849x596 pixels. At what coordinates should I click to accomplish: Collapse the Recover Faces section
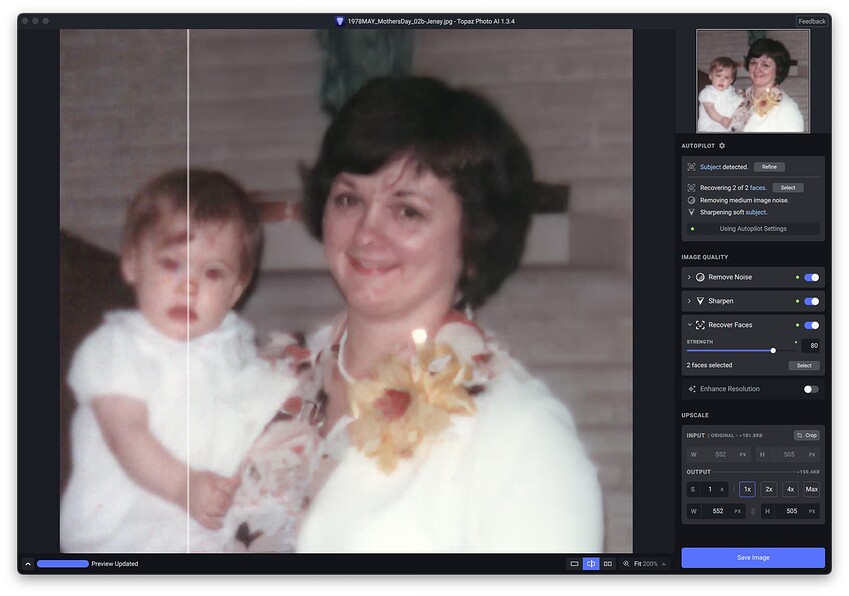[x=689, y=325]
